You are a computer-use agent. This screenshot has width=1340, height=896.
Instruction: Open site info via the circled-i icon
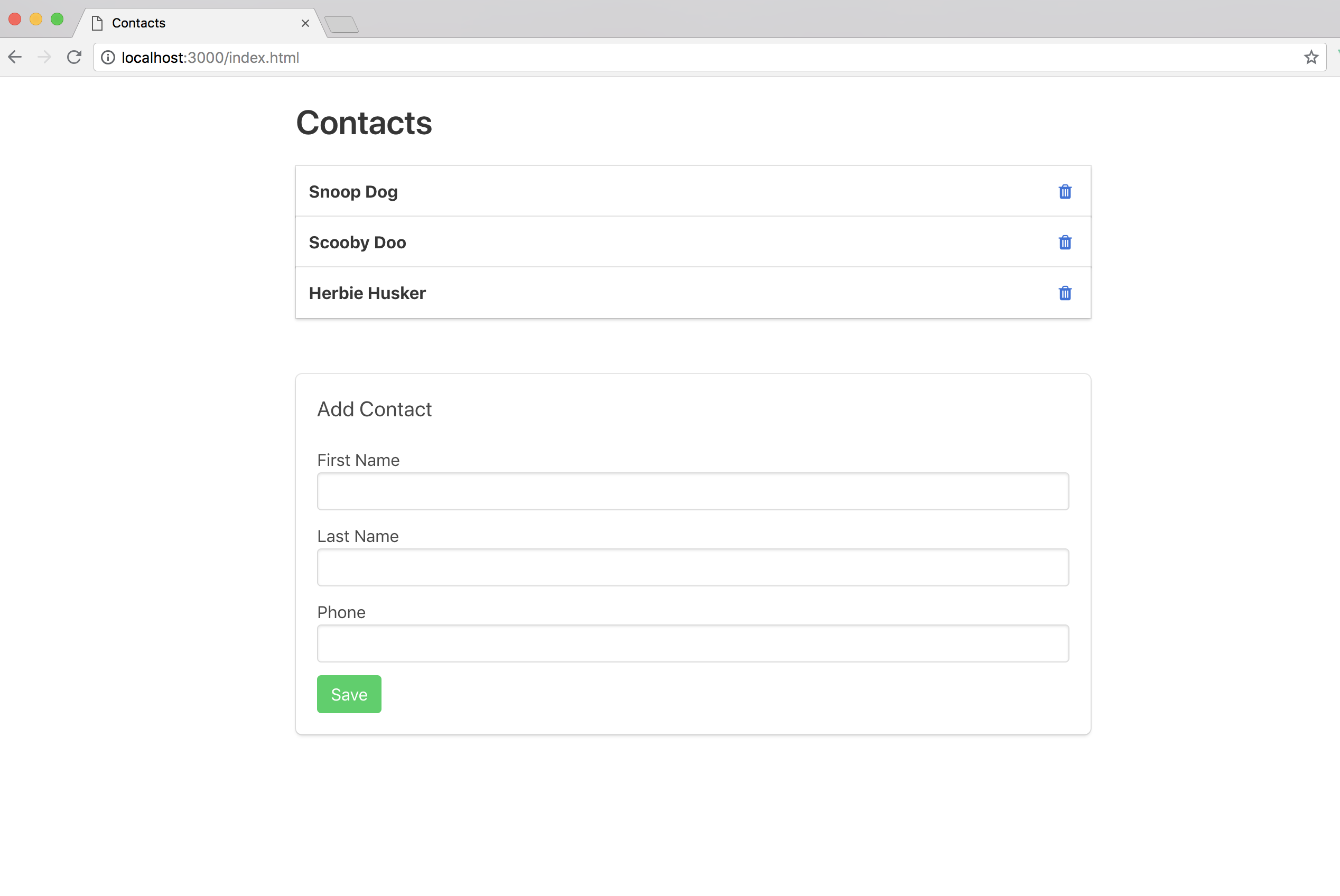[x=107, y=57]
